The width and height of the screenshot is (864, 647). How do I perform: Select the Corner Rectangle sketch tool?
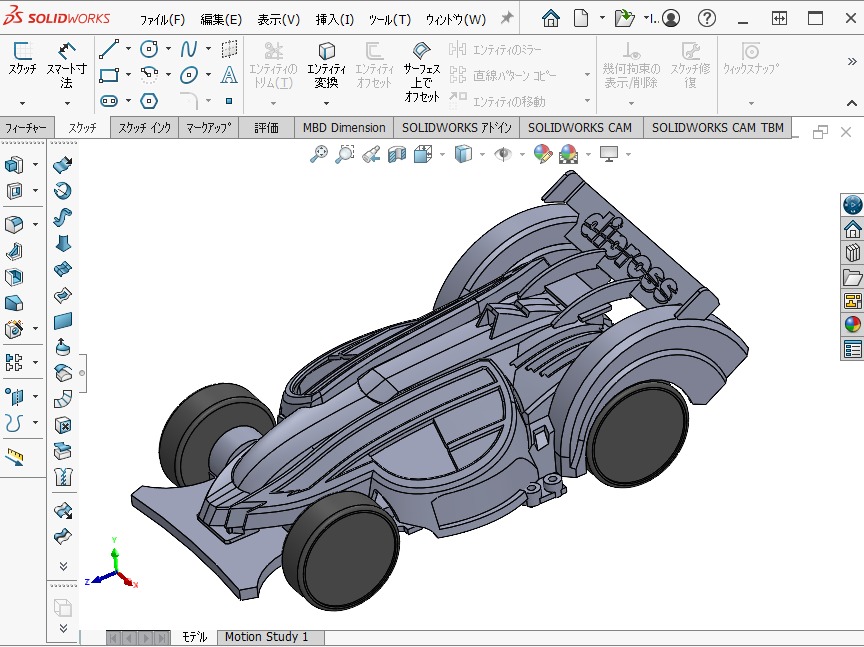click(109, 74)
